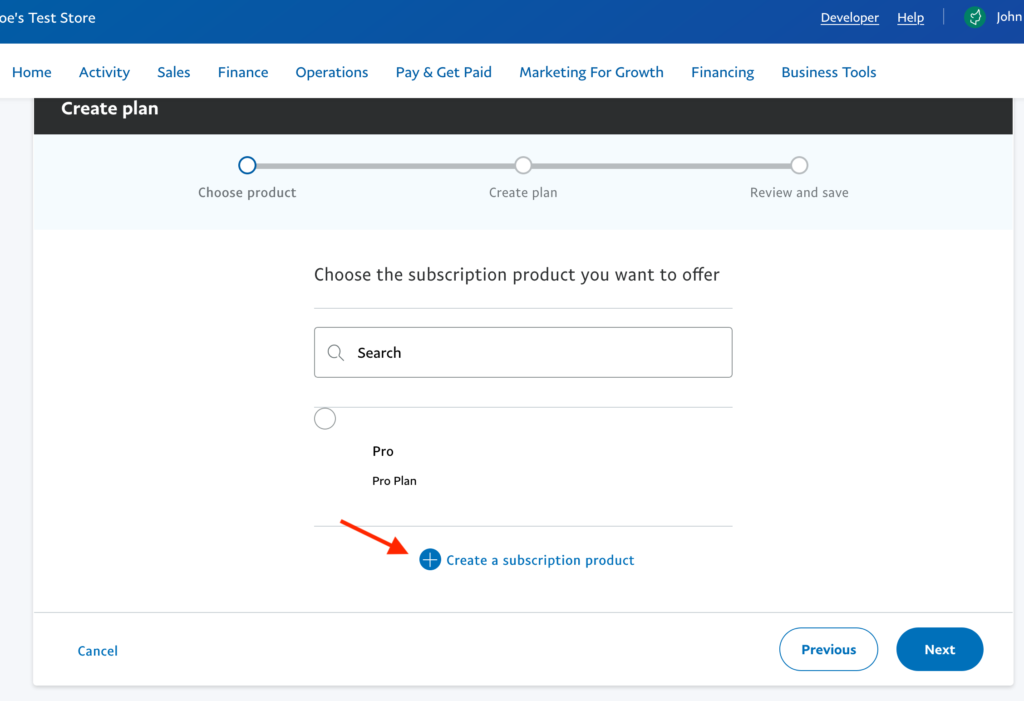The image size is (1024, 701).
Task: Focus the Search input field
Action: click(x=523, y=353)
